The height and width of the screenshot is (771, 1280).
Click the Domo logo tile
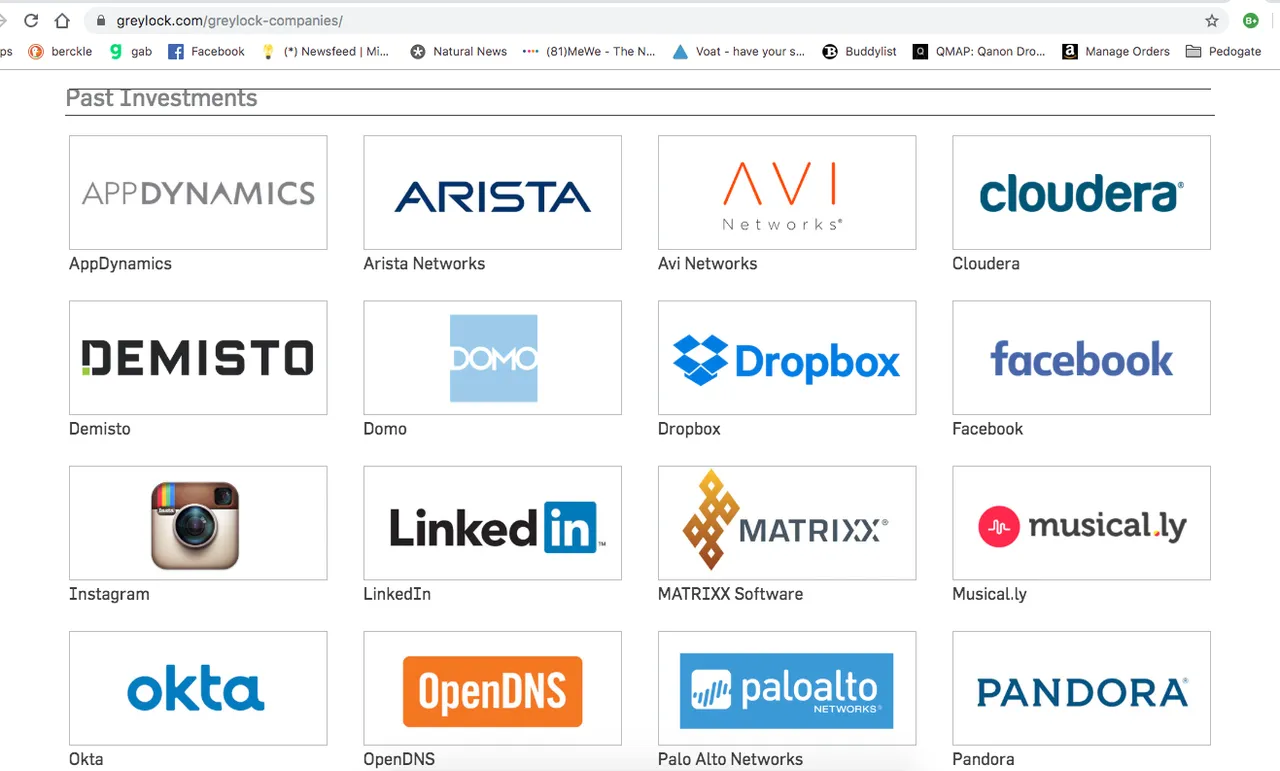click(x=492, y=358)
